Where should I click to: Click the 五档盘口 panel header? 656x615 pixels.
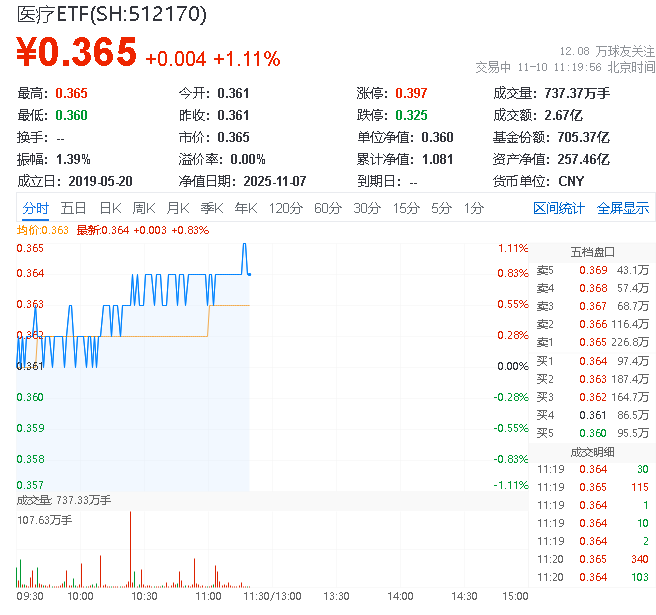tap(591, 252)
